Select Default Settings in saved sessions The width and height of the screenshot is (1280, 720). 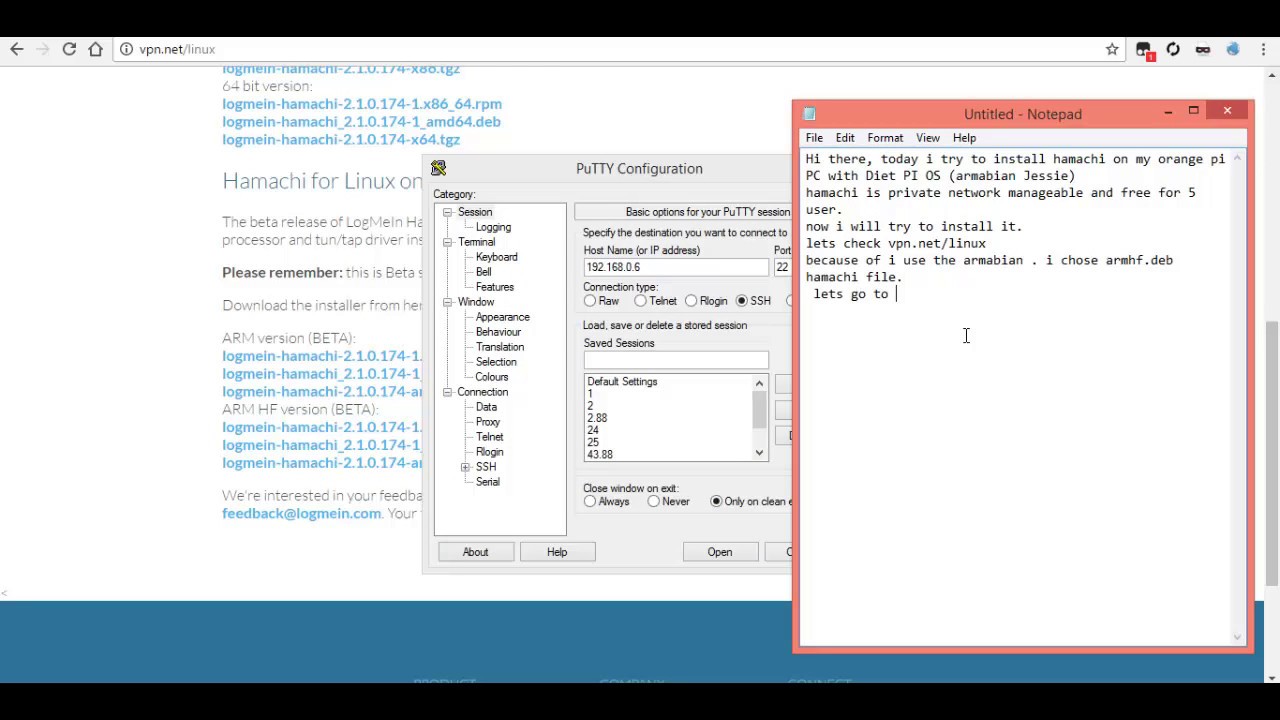[622, 382]
